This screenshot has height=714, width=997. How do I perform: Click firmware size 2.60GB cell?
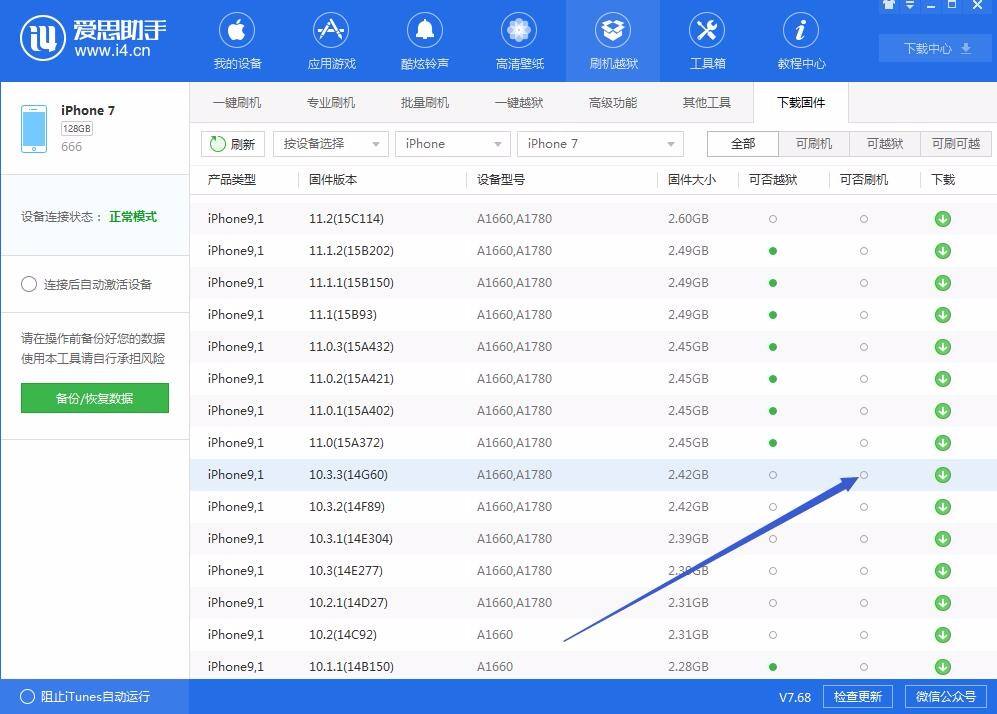pyautogui.click(x=688, y=219)
